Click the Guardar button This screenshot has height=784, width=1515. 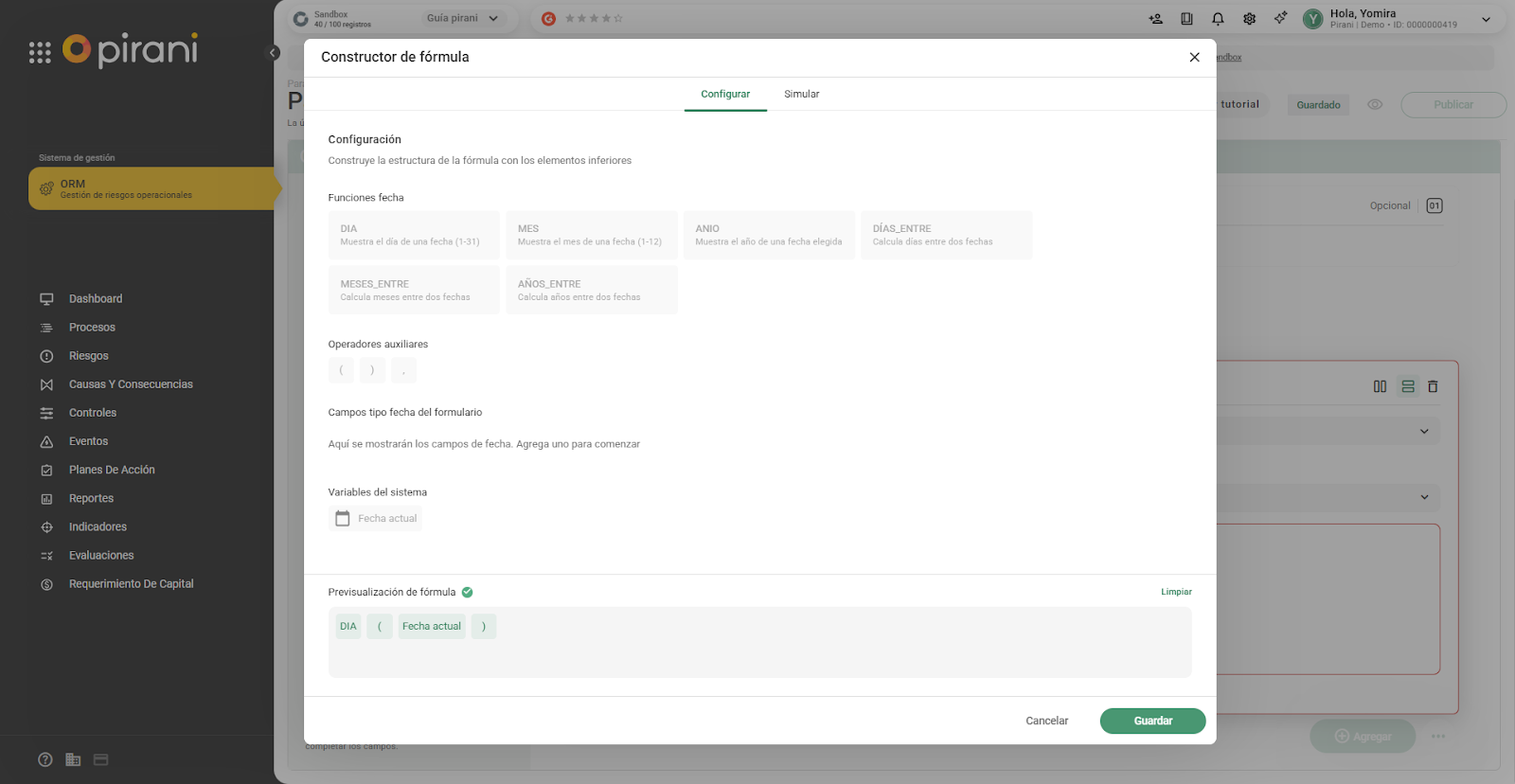(1152, 721)
